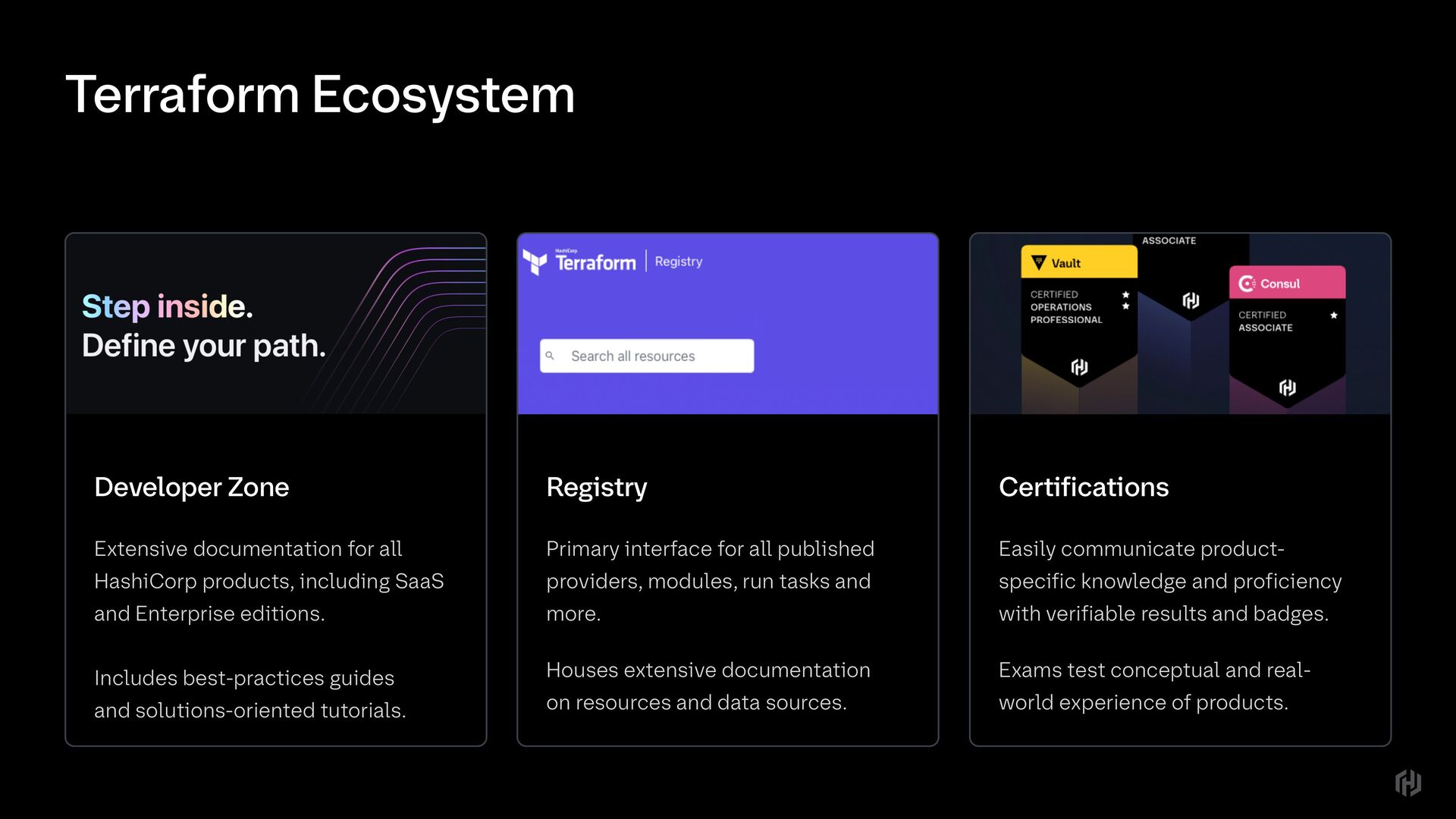Click the 'Certifications' card heading
The height and width of the screenshot is (819, 1456).
[x=1084, y=487]
